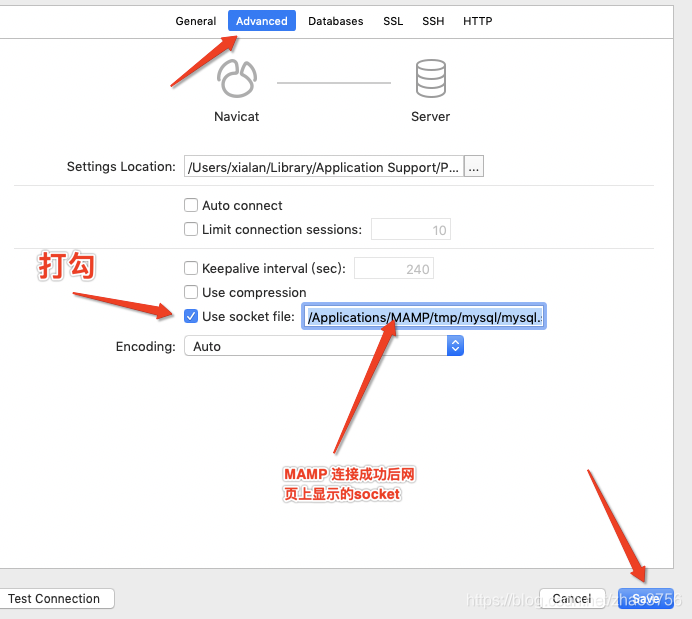Click the Encoding: label
This screenshot has height=619, width=692.
(146, 347)
